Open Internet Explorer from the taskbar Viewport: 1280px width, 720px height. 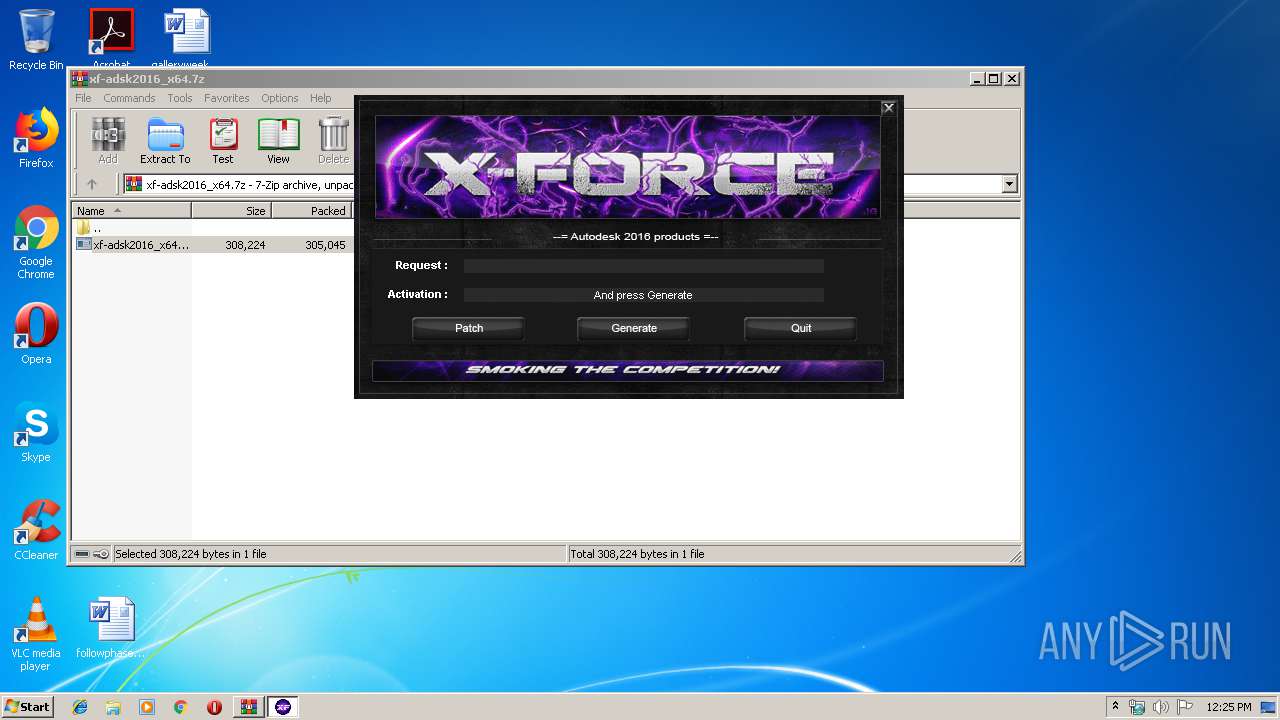coord(80,707)
